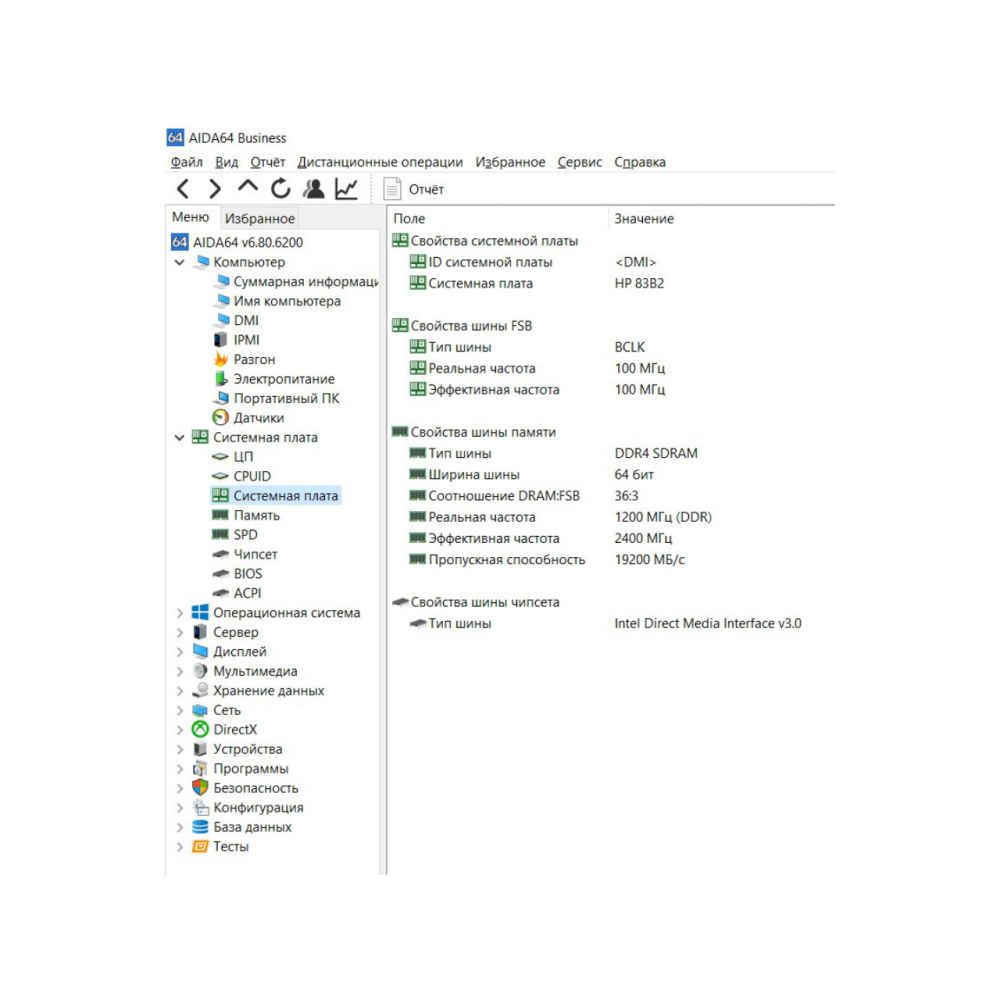The image size is (1000, 1000).
Task: Open the Справка menu
Action: [640, 162]
